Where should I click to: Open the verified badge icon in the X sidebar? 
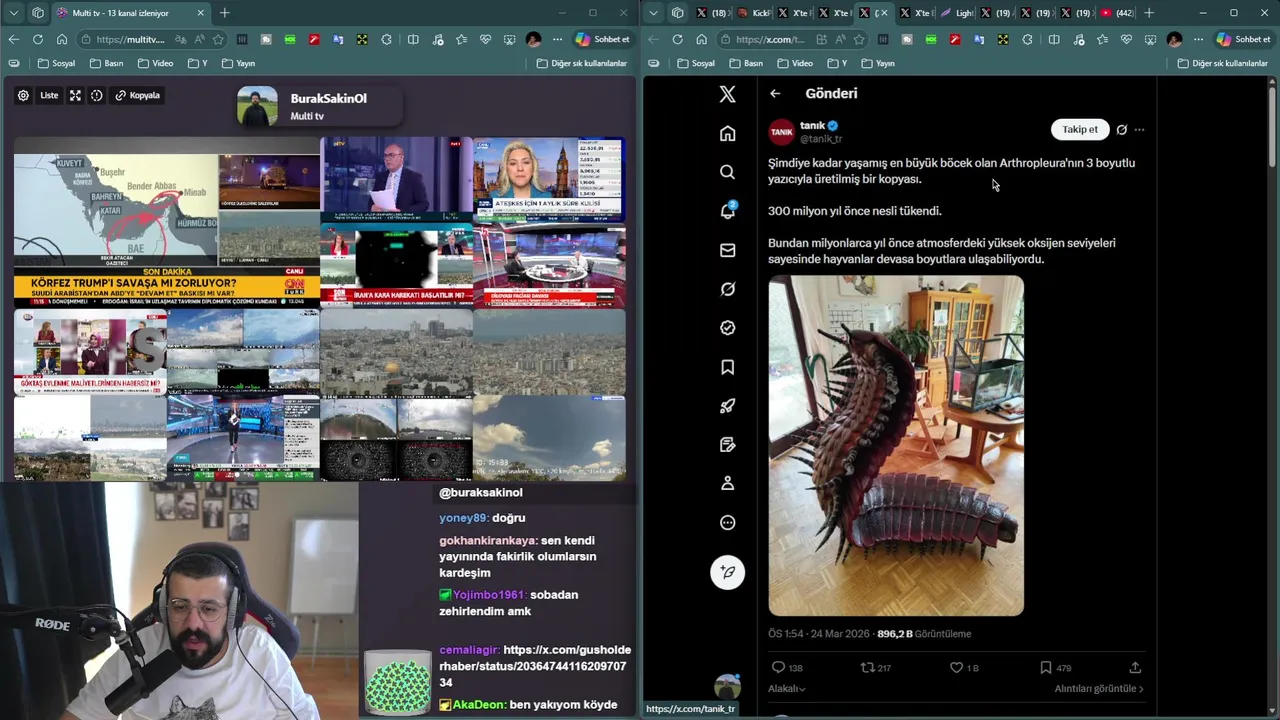(727, 328)
